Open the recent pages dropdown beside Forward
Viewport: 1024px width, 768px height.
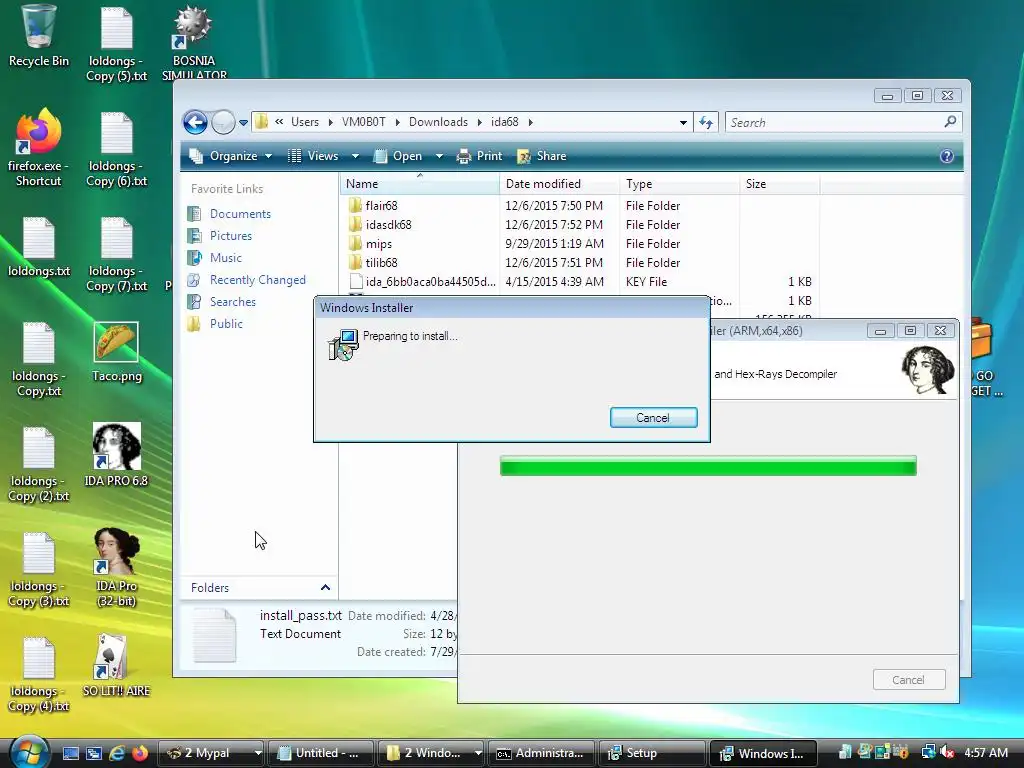click(244, 122)
